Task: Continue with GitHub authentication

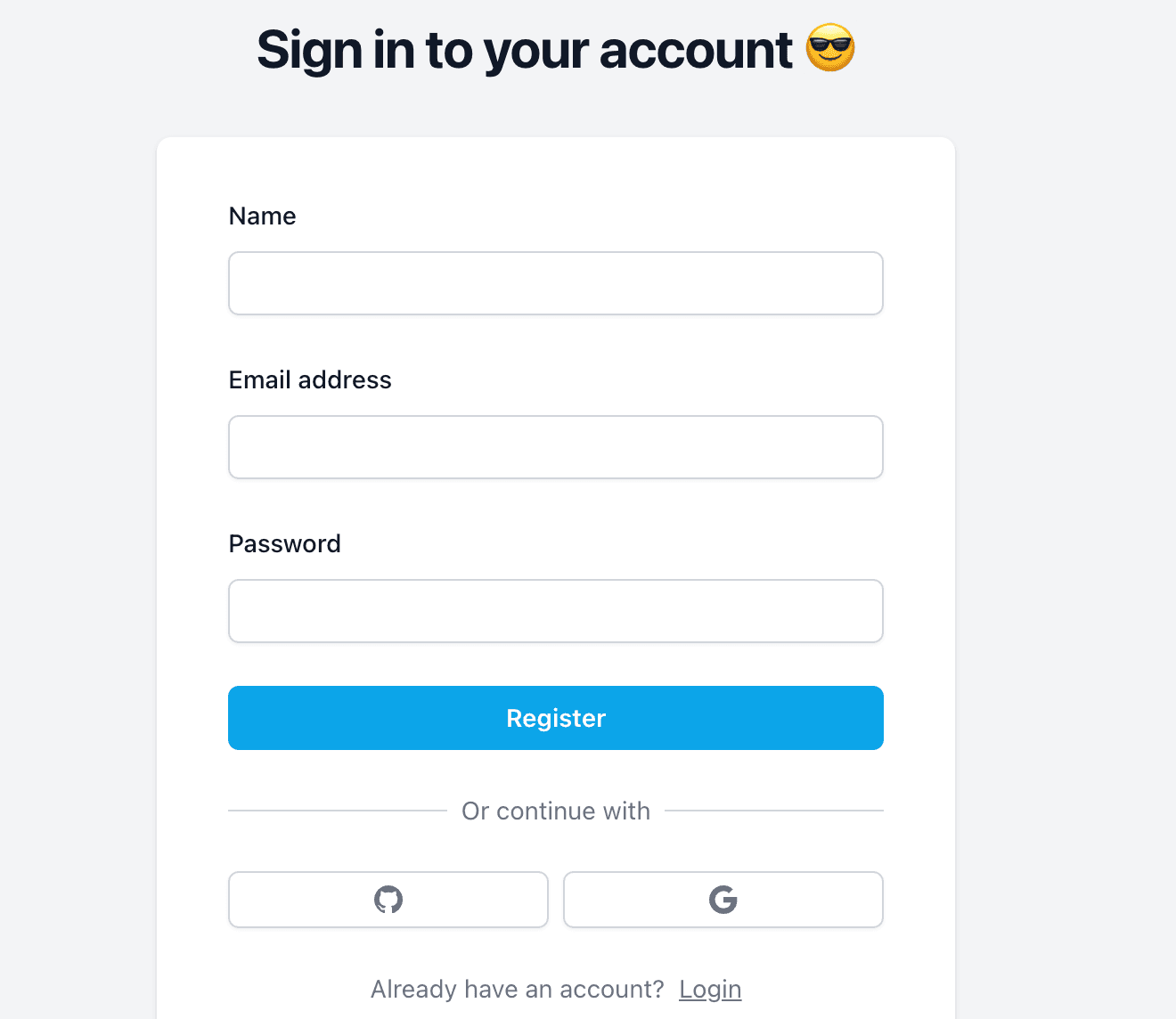Action: 388,900
